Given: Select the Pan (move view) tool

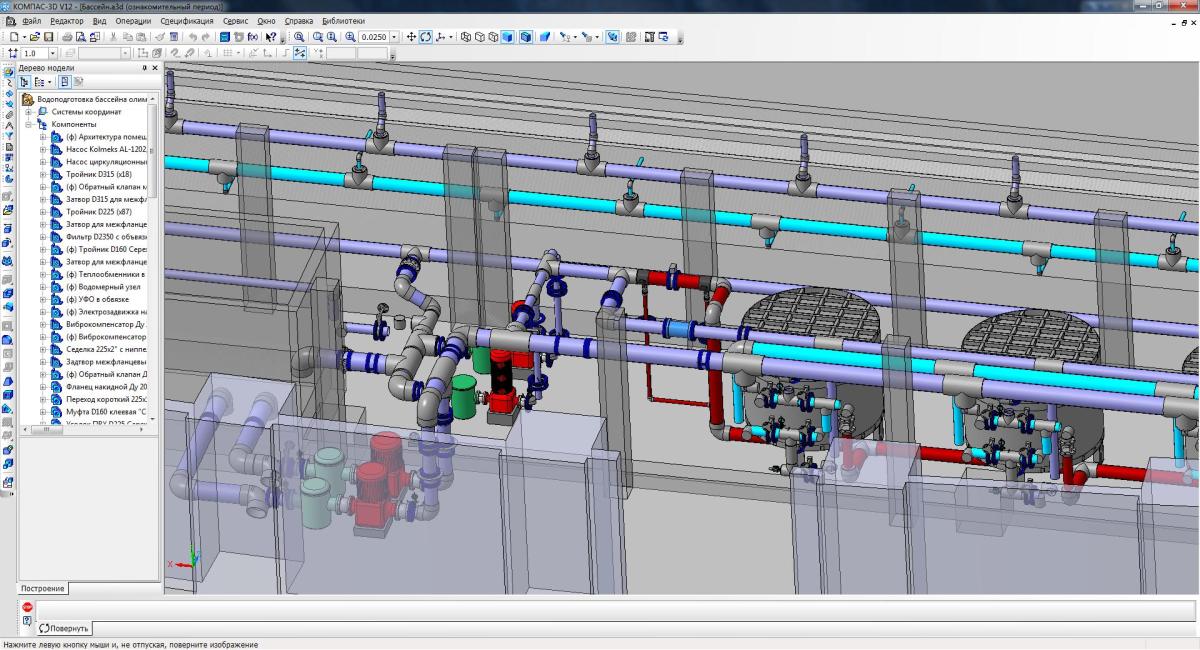Looking at the screenshot, I should tap(410, 37).
